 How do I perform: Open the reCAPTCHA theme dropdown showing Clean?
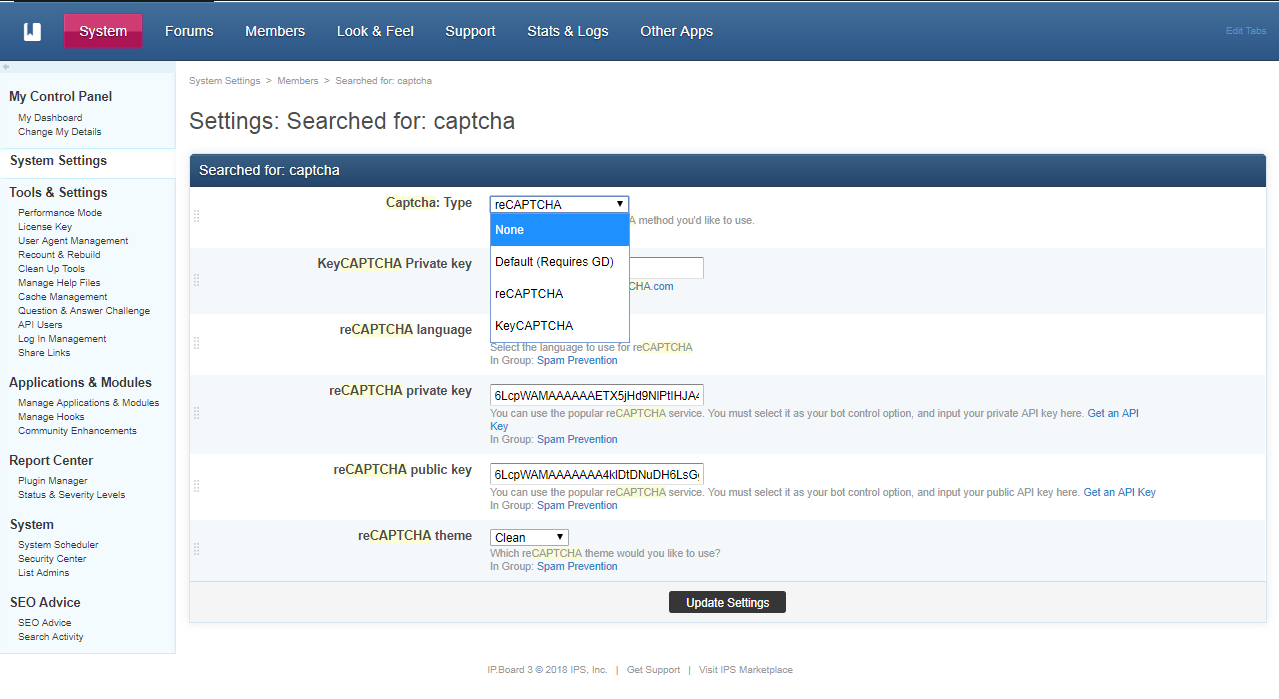point(529,537)
